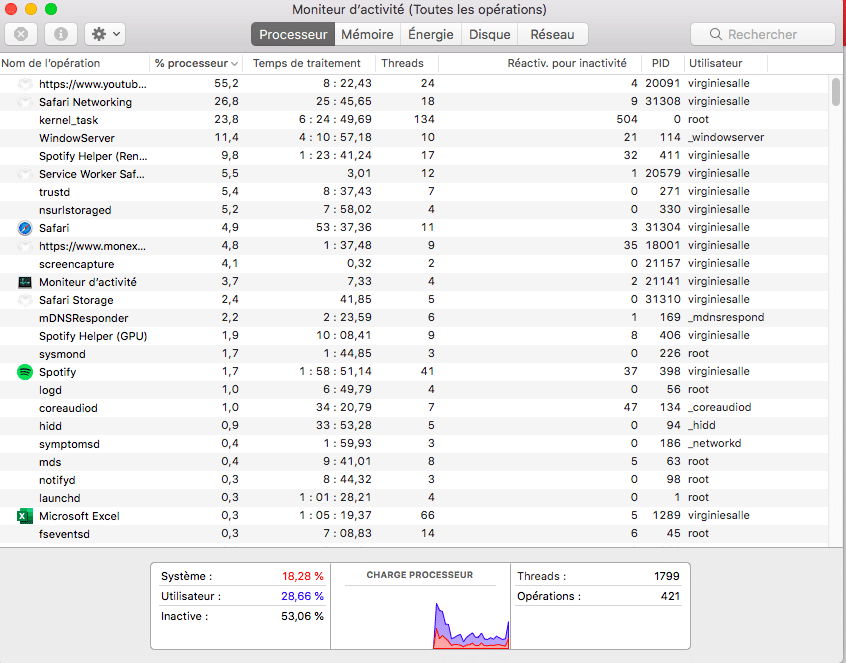Select the logd process row

click(414, 389)
